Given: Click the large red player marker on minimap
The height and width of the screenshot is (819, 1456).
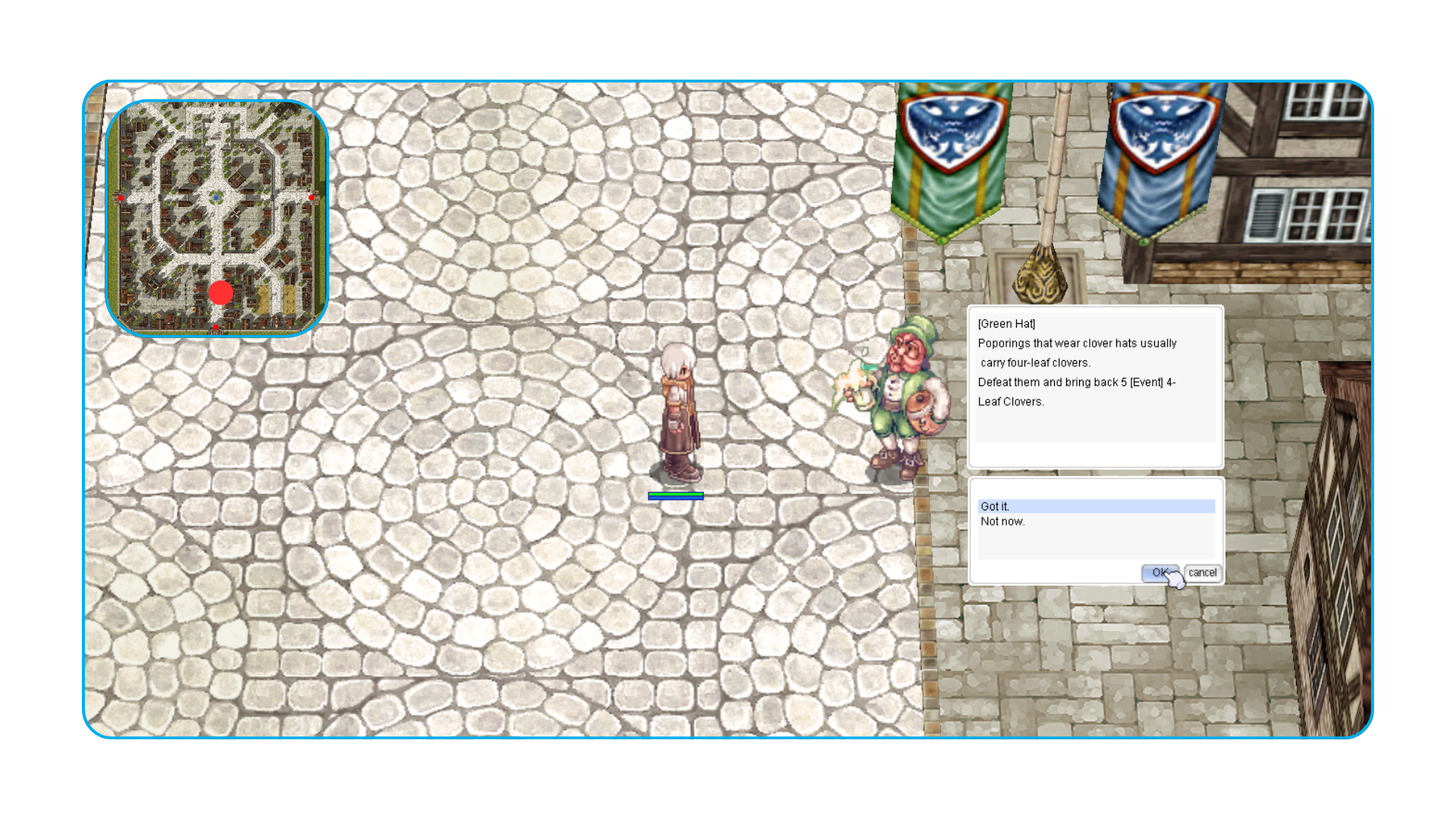Looking at the screenshot, I should tap(221, 293).
